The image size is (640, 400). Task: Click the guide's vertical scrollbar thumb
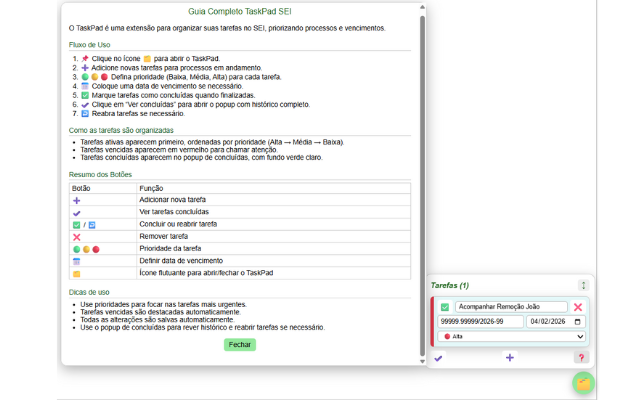[x=422, y=186]
